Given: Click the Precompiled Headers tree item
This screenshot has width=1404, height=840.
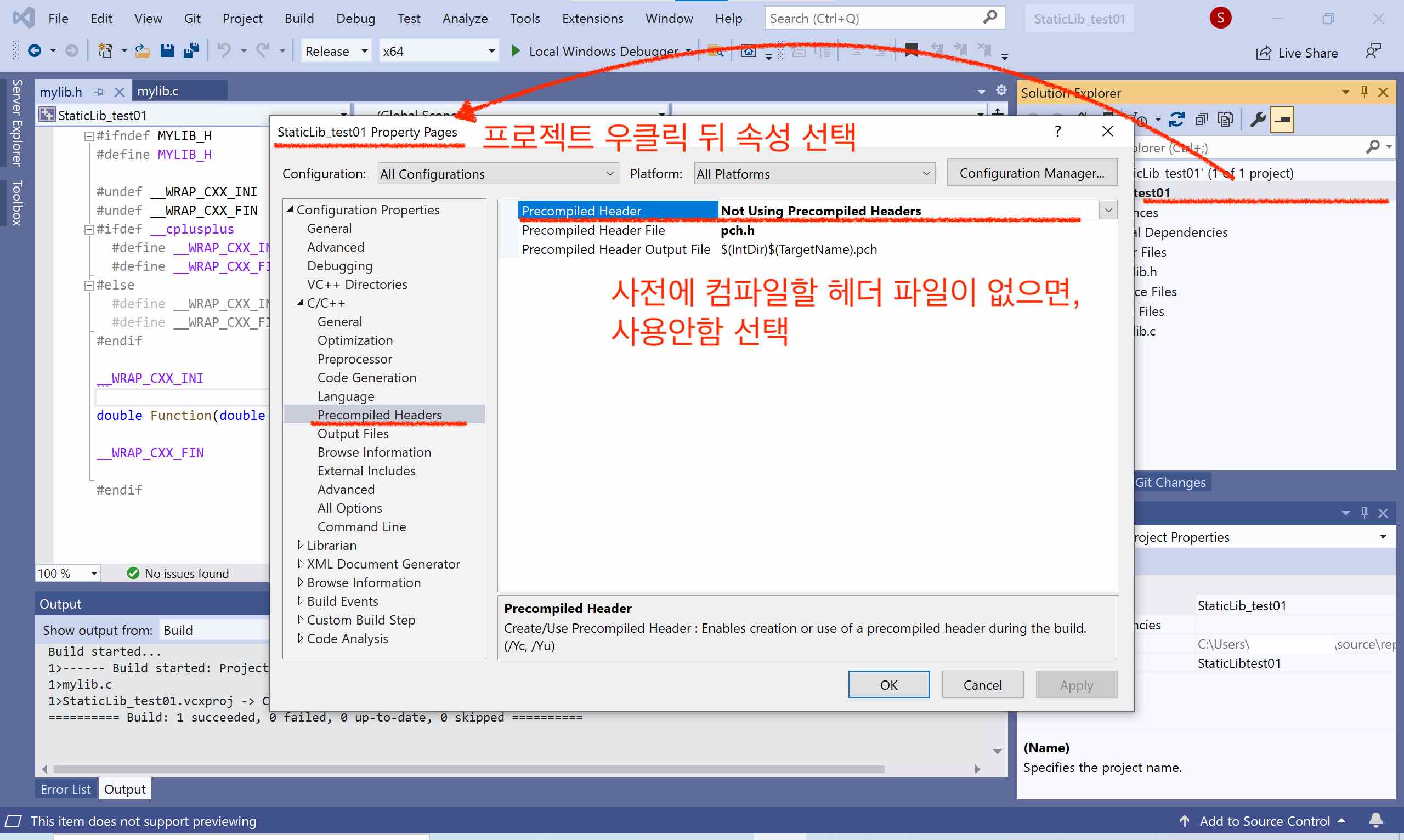Looking at the screenshot, I should coord(380,415).
